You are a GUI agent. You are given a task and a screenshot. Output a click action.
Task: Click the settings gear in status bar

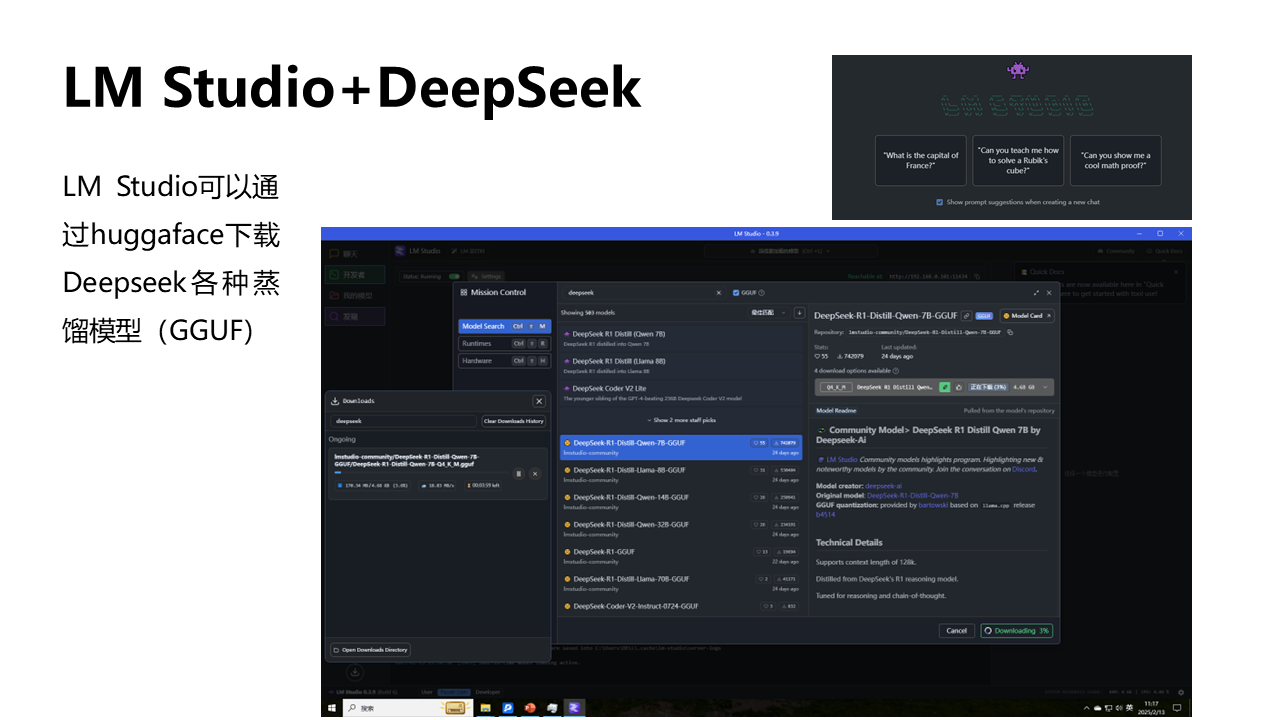click(x=1181, y=692)
